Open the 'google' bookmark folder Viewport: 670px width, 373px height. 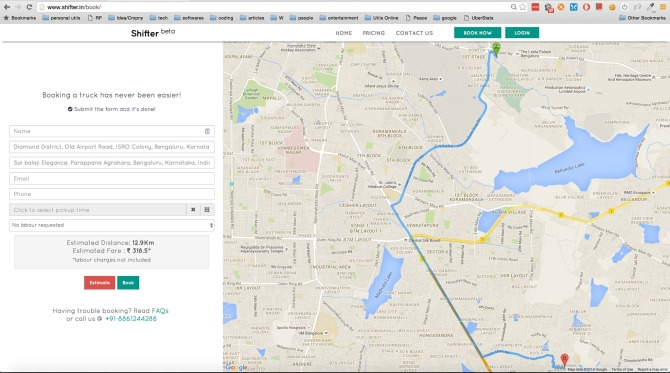(x=445, y=18)
